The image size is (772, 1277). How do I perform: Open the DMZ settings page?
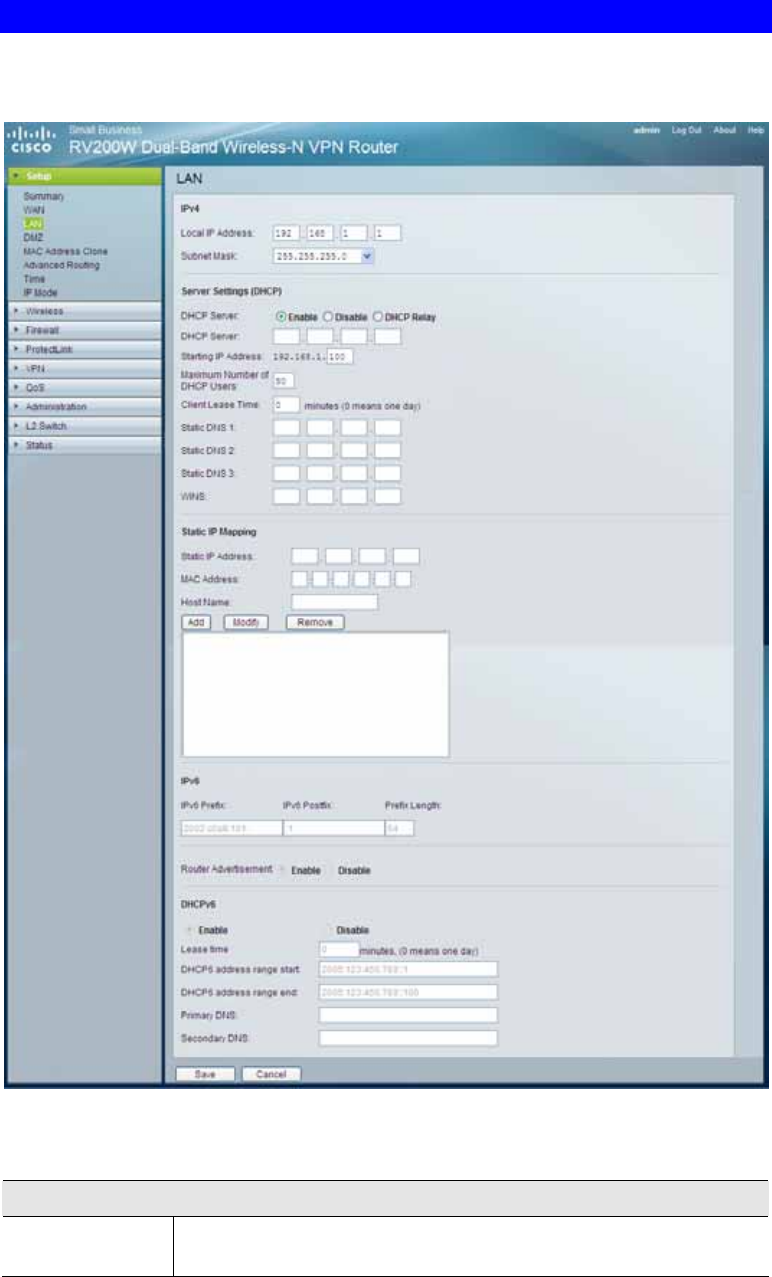point(34,239)
